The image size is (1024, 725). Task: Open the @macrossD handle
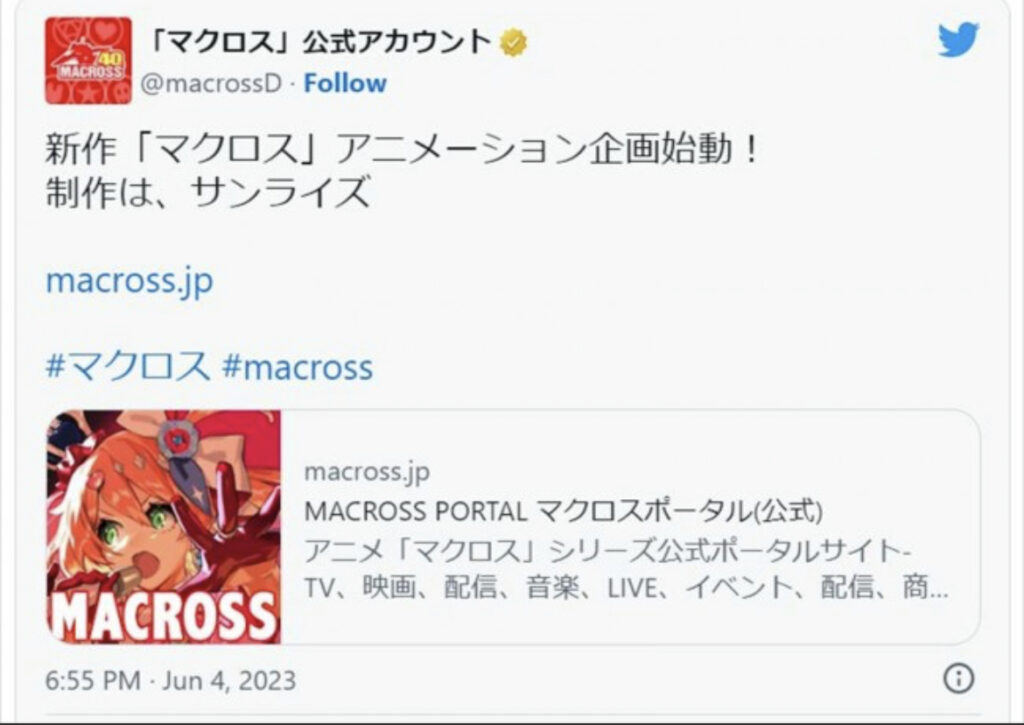[211, 84]
